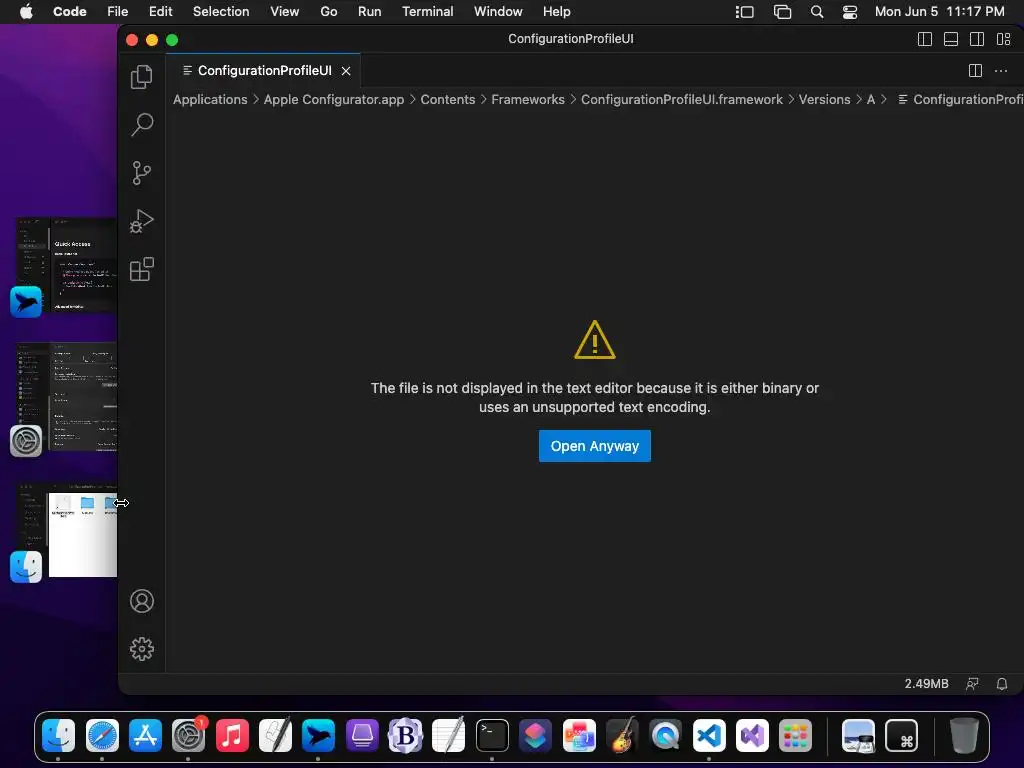This screenshot has height=768, width=1024.
Task: Open the Search view in activity bar
Action: coord(142,125)
